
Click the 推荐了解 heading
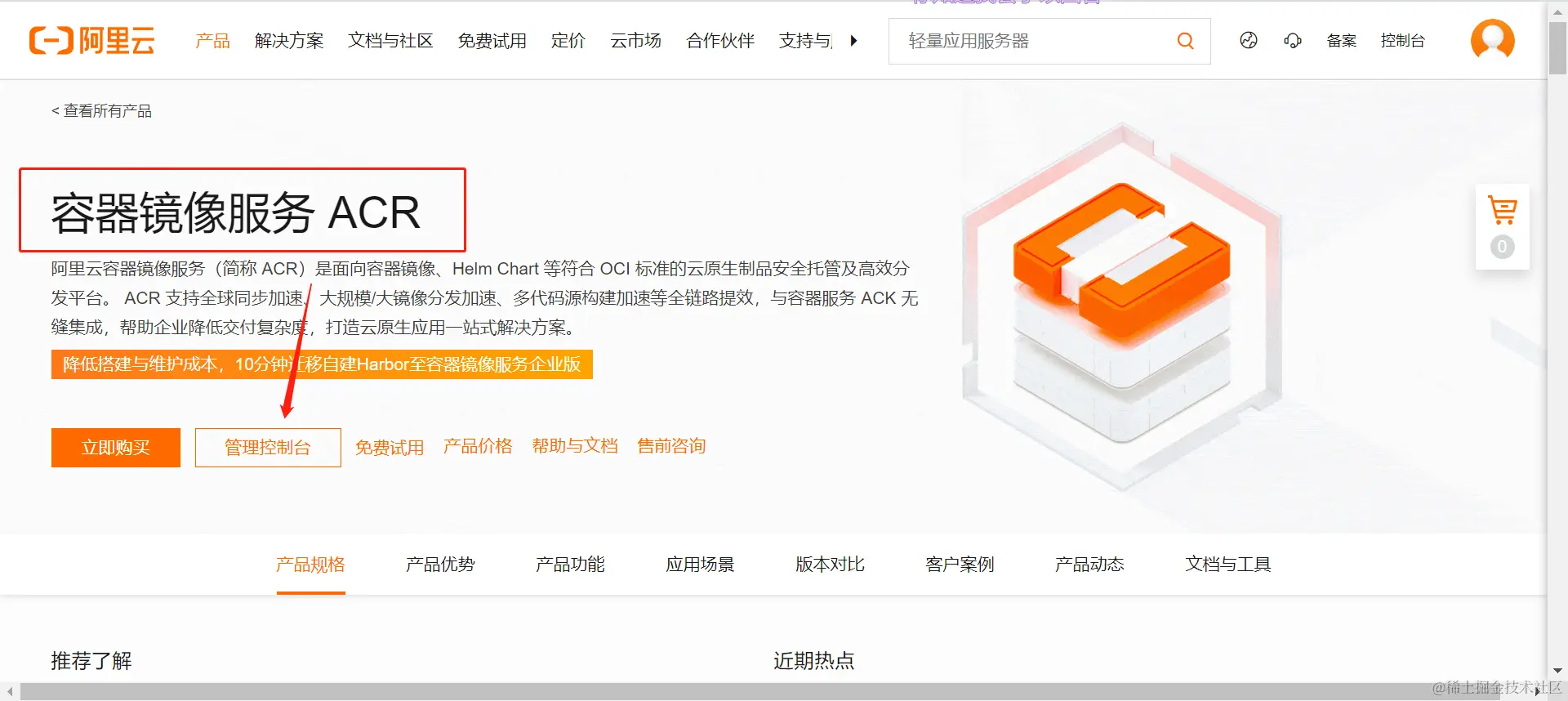[91, 660]
